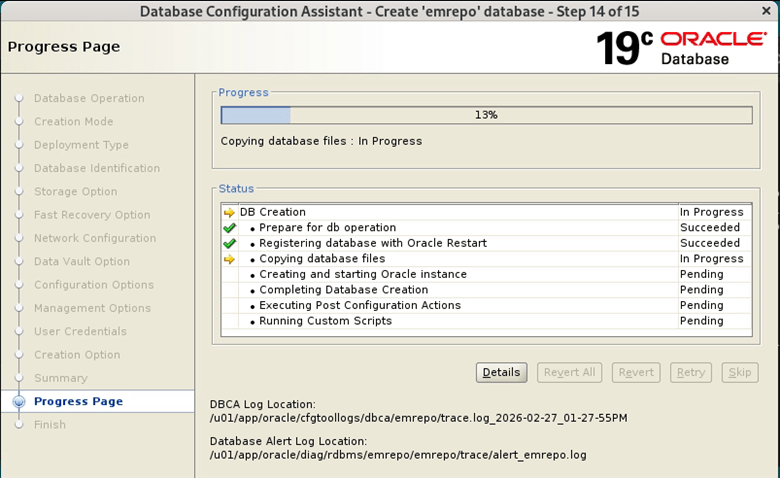Click the Progress Page step bullet icon
The image size is (780, 478).
pyautogui.click(x=18, y=402)
